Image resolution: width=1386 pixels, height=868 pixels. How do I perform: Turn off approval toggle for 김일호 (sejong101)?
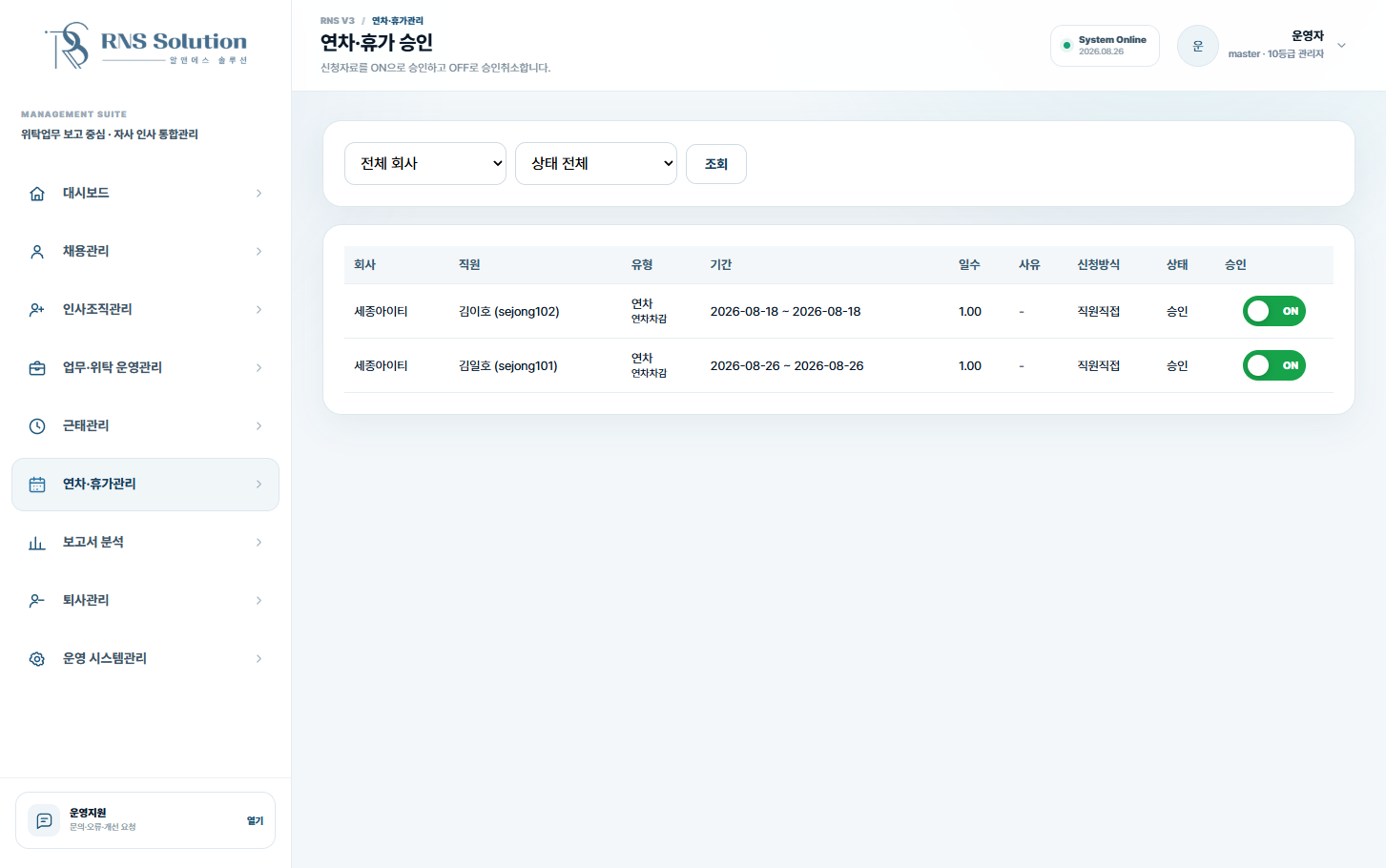click(x=1274, y=365)
